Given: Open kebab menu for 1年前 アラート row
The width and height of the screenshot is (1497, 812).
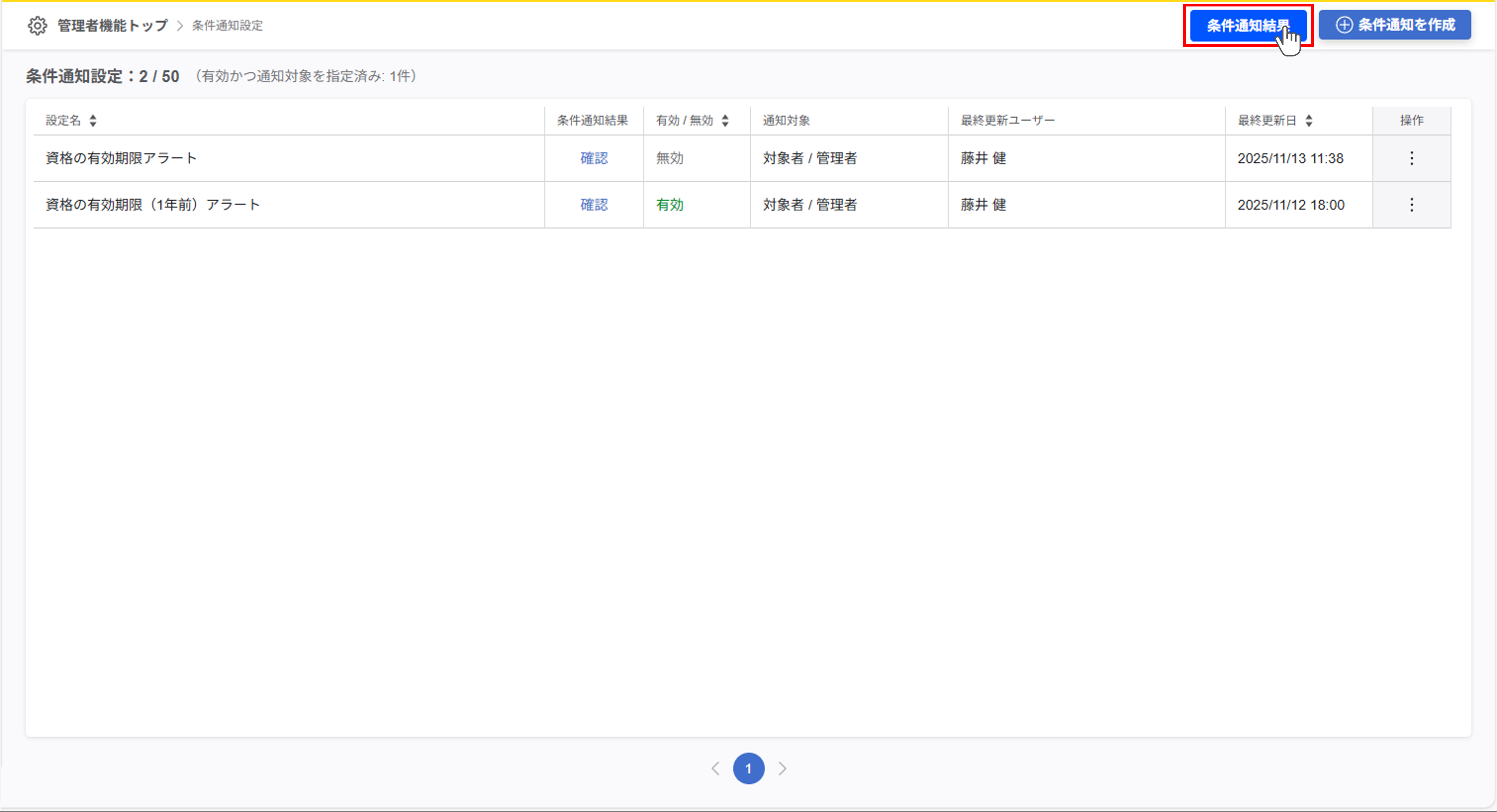Looking at the screenshot, I should tap(1412, 204).
